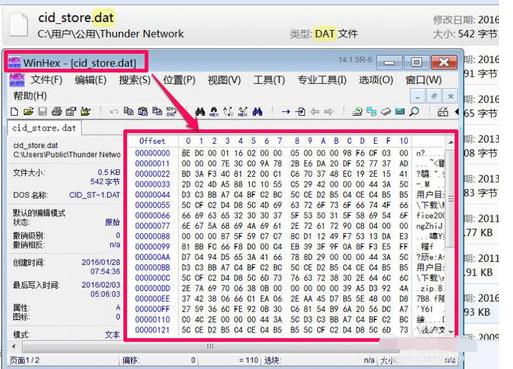
Task: Click the toolbar overflow arrow at the right end
Action: pyautogui.click(x=457, y=112)
